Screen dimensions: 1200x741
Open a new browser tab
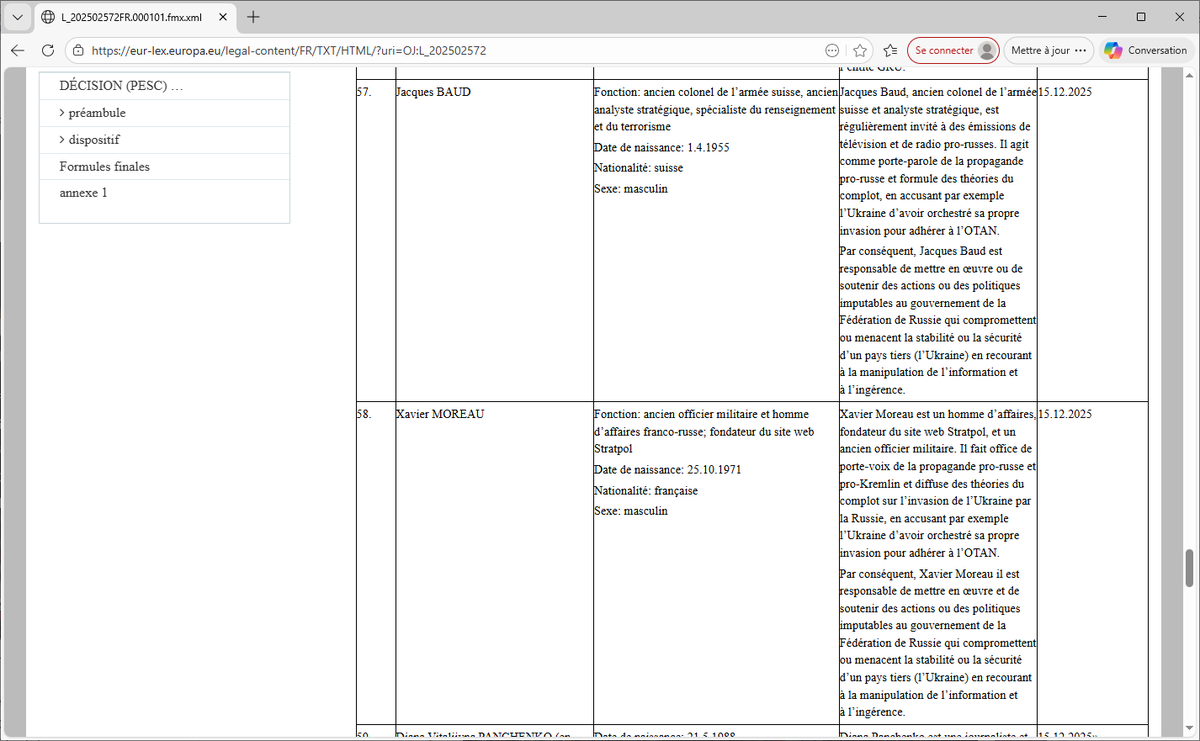254,17
